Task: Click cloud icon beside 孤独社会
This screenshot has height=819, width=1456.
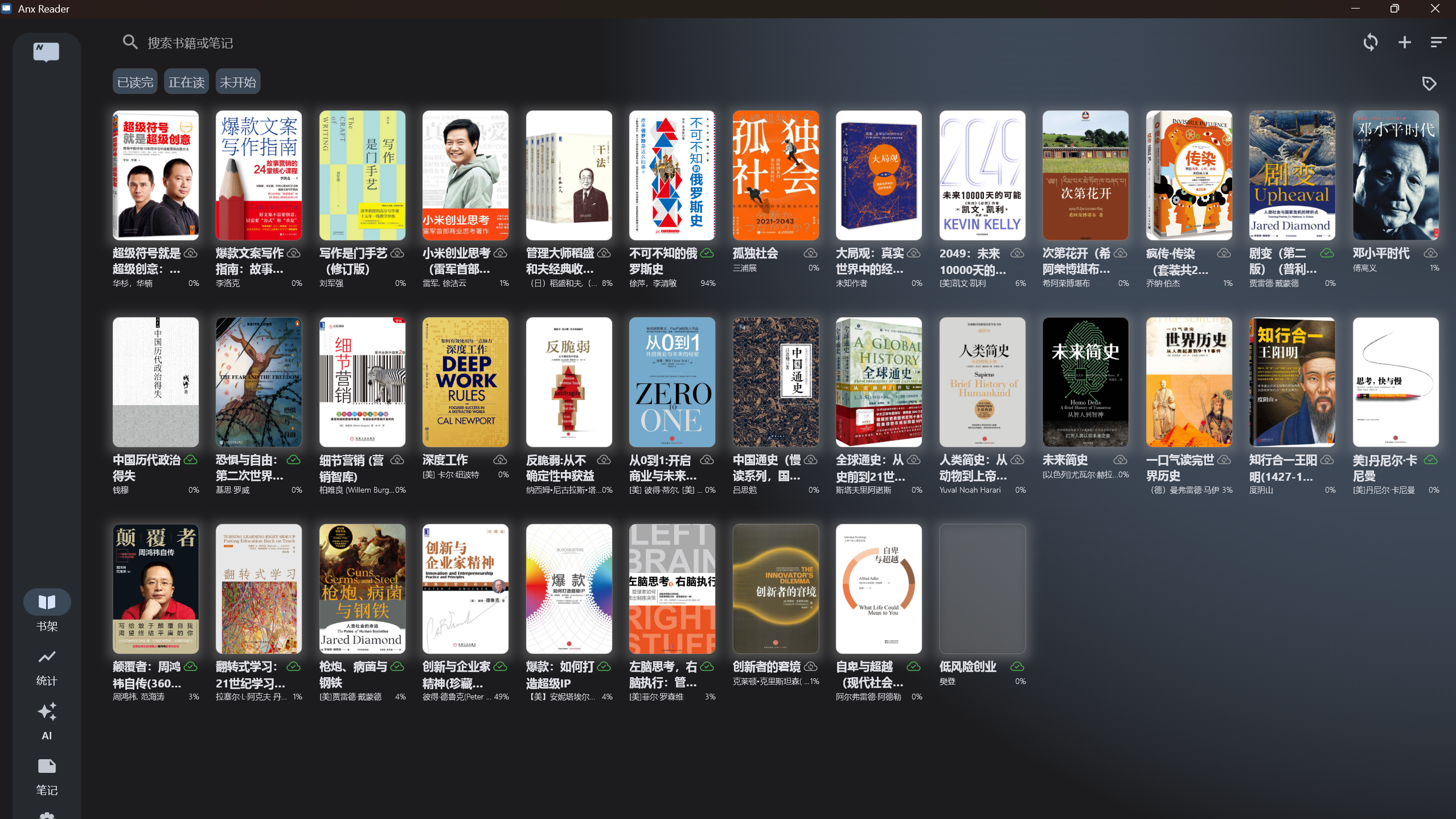Action: pyautogui.click(x=811, y=252)
